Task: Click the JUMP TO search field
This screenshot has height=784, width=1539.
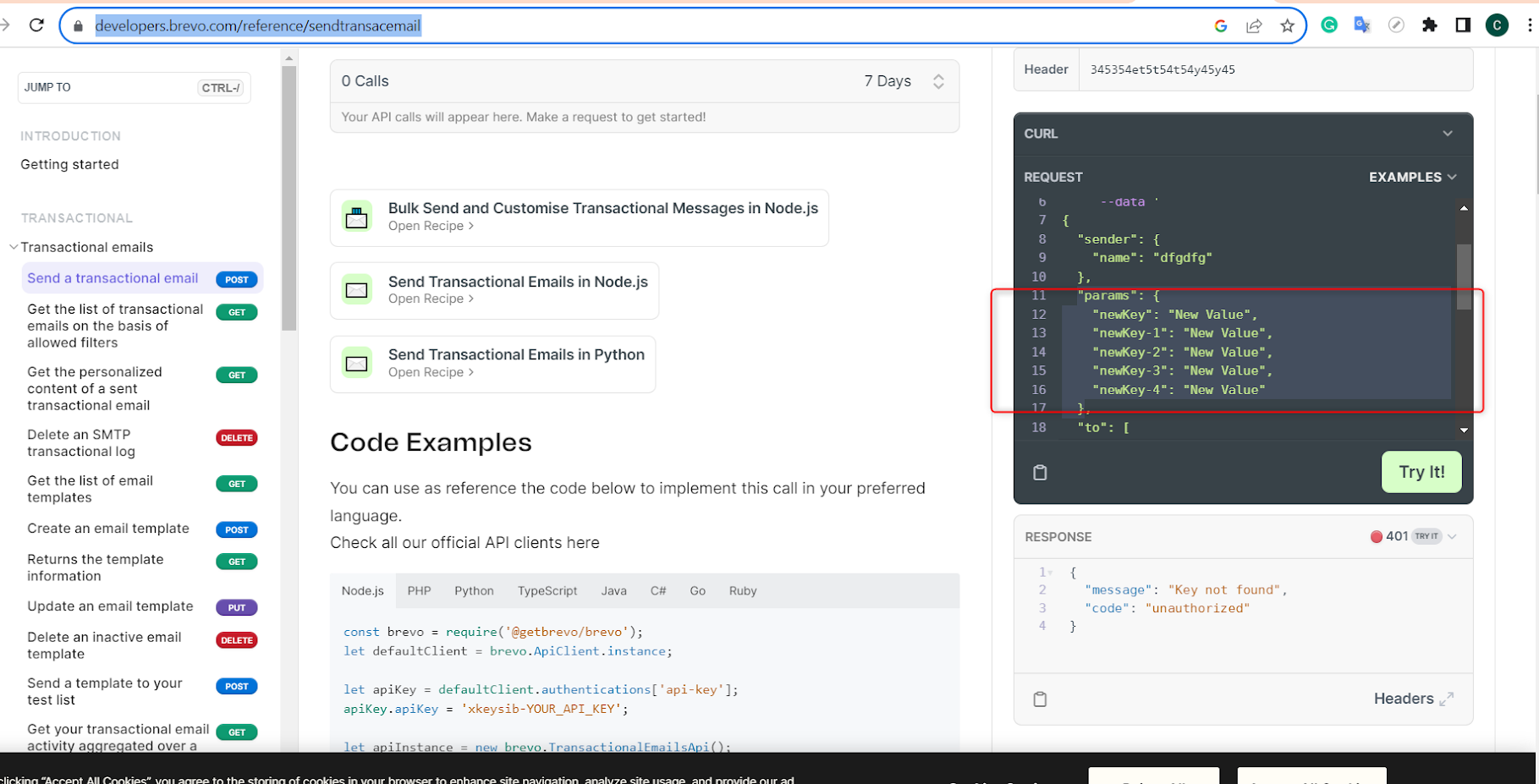Action: [x=134, y=87]
